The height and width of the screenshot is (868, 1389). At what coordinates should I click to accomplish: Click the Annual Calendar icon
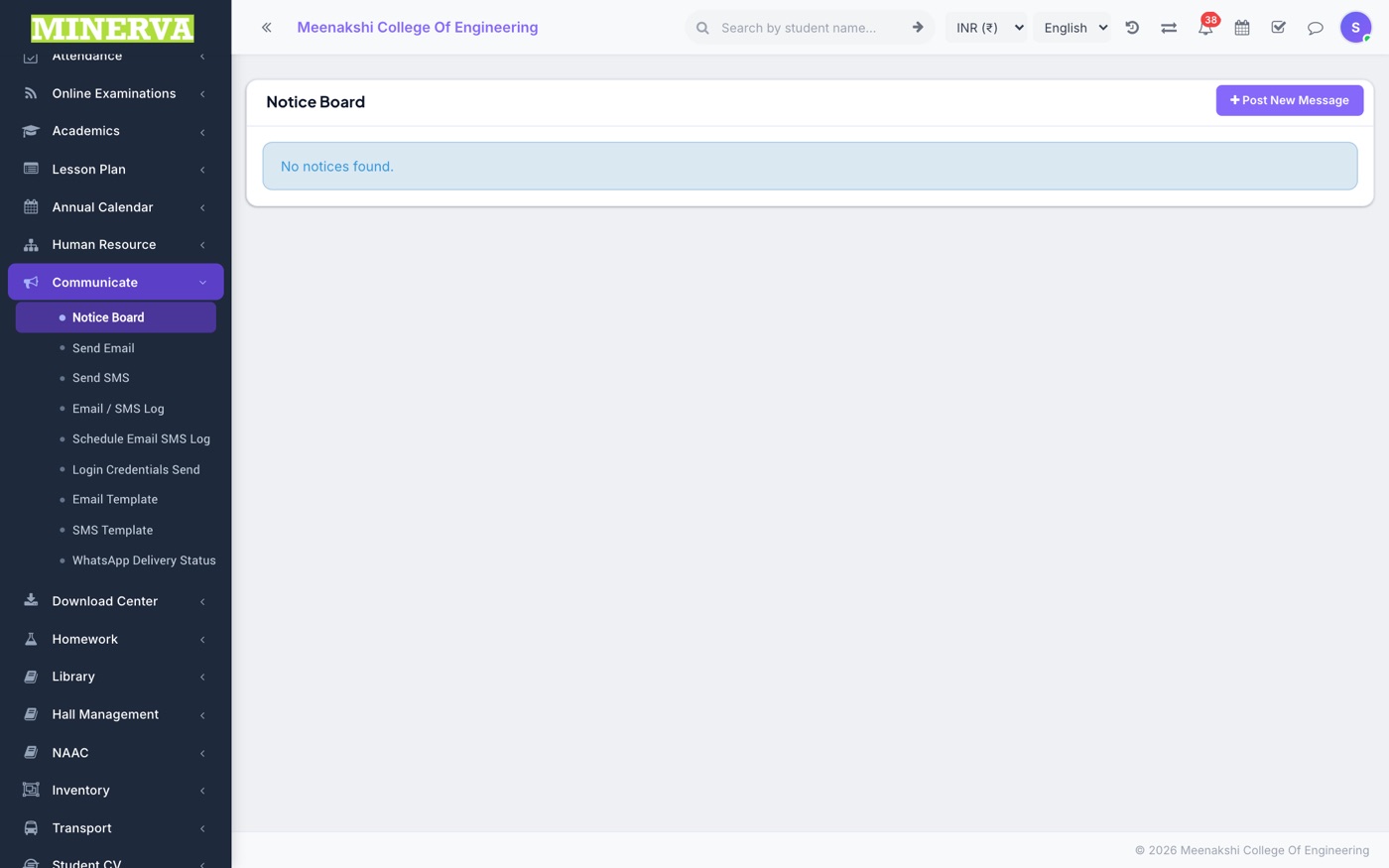(x=31, y=207)
